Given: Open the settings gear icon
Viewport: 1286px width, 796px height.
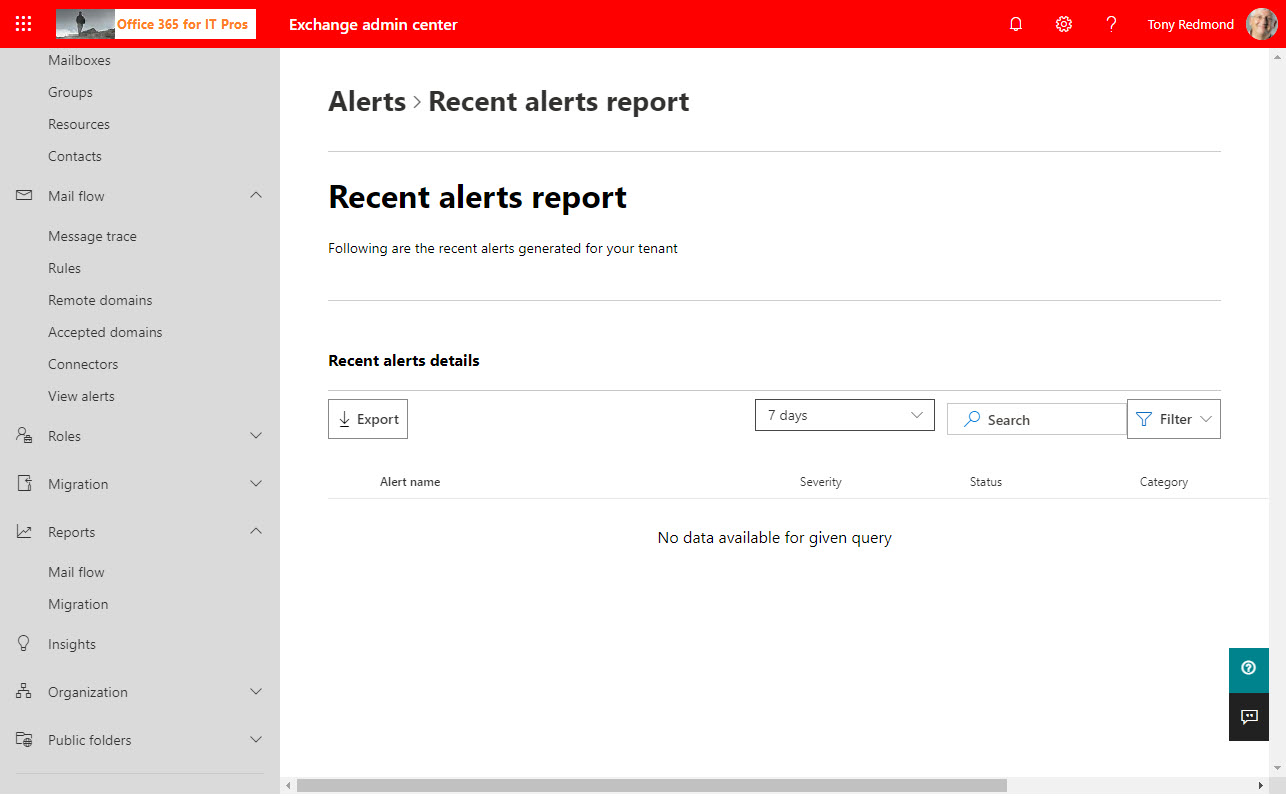Looking at the screenshot, I should (x=1064, y=24).
